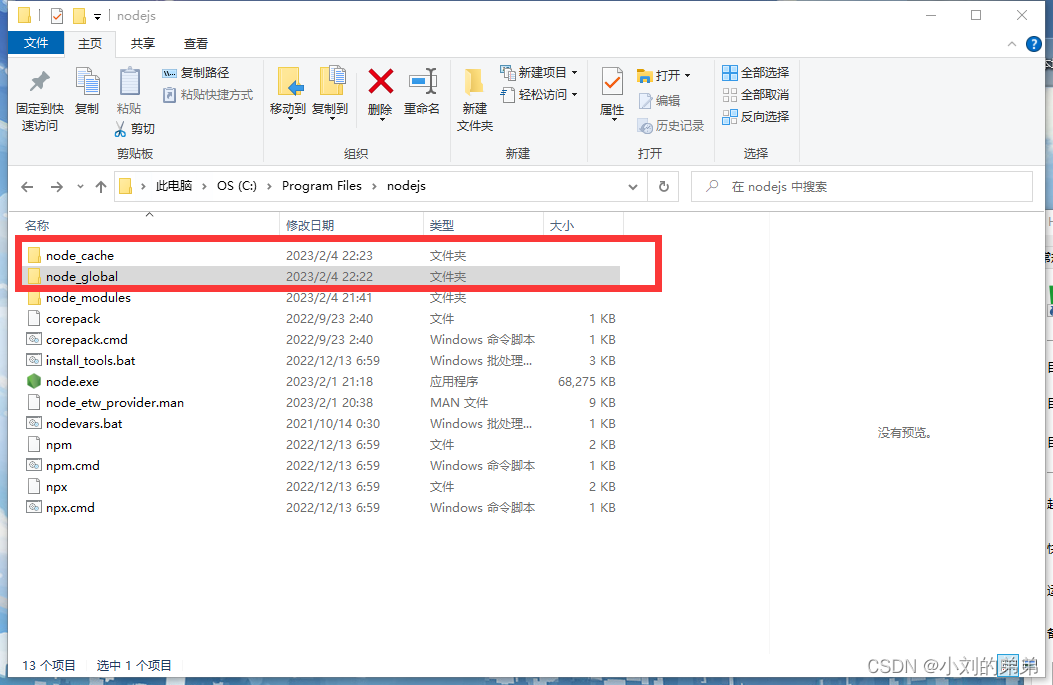The height and width of the screenshot is (685, 1053).
Task: Open the Help question mark icon
Action: 1034,44
